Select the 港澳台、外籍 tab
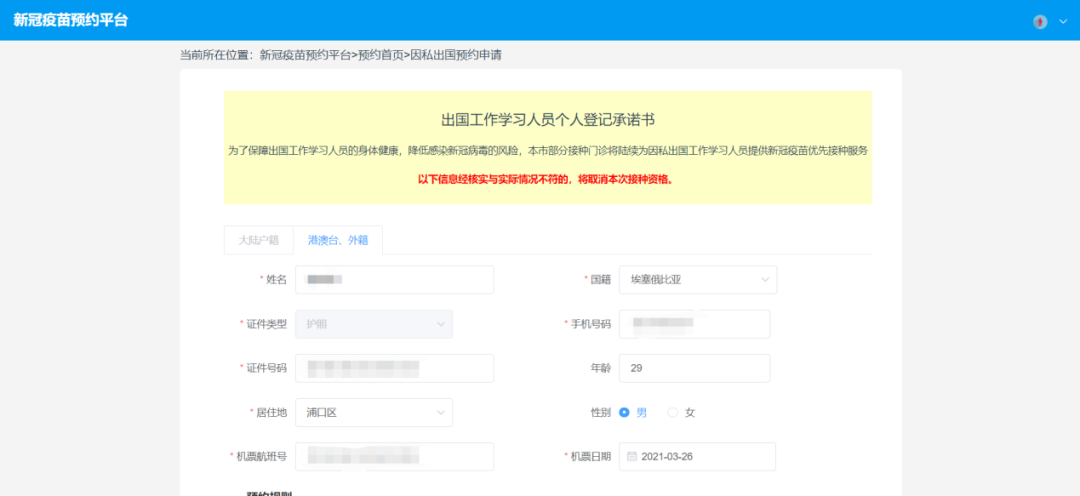Image resolution: width=1080 pixels, height=496 pixels. click(338, 240)
